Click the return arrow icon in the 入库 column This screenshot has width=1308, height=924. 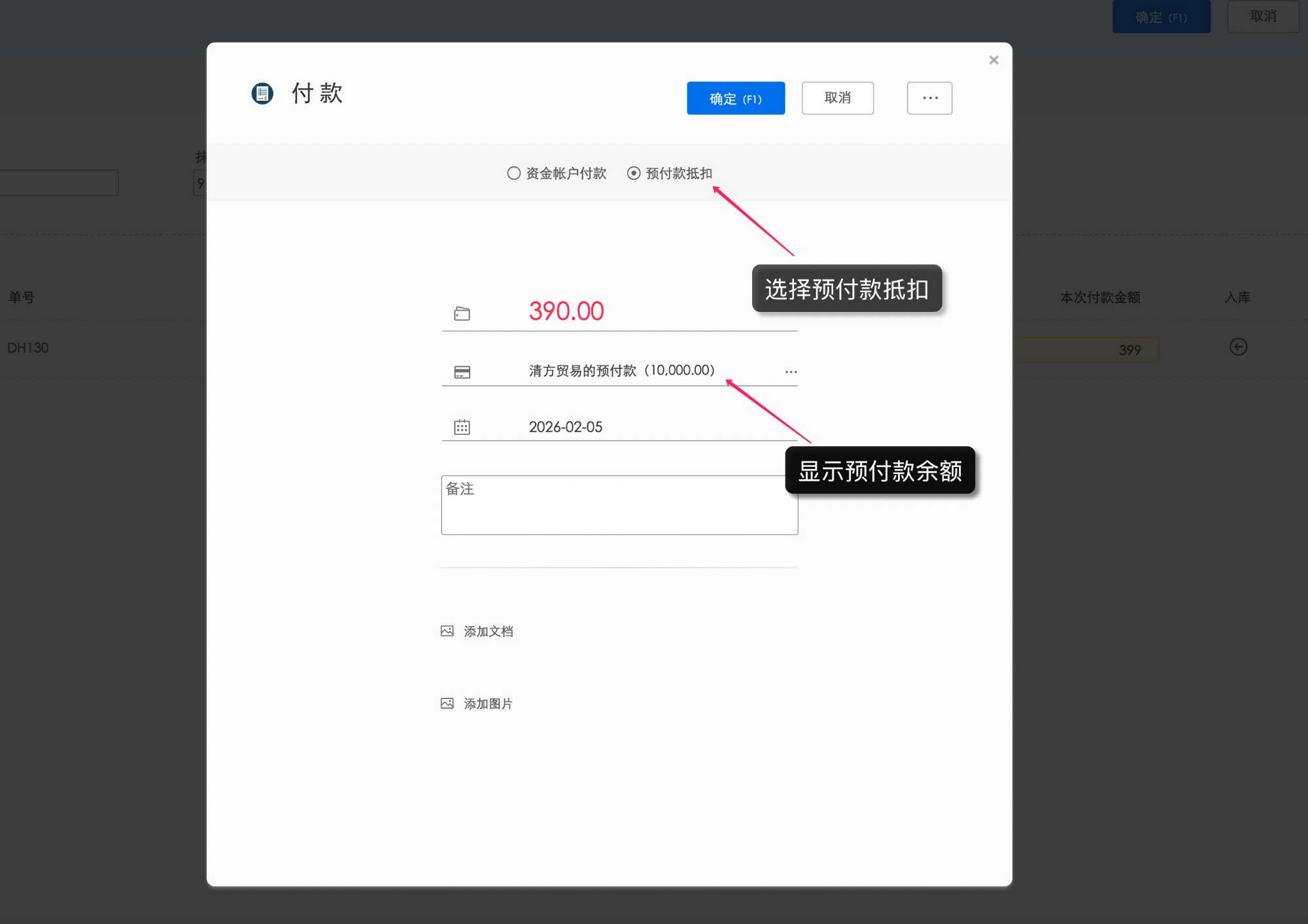point(1238,347)
